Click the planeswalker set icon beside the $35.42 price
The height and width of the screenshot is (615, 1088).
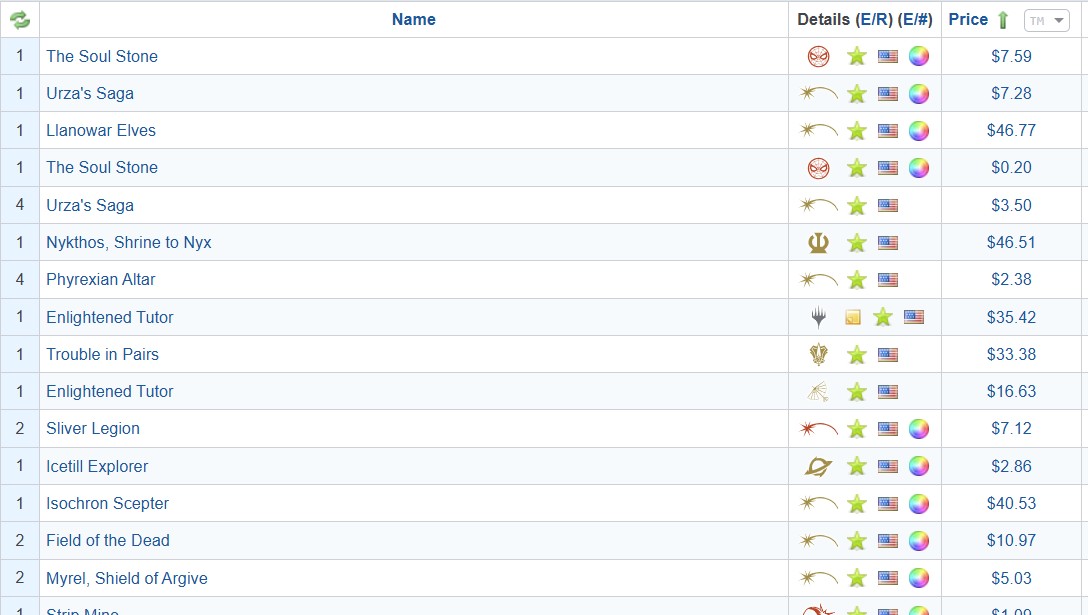[819, 317]
